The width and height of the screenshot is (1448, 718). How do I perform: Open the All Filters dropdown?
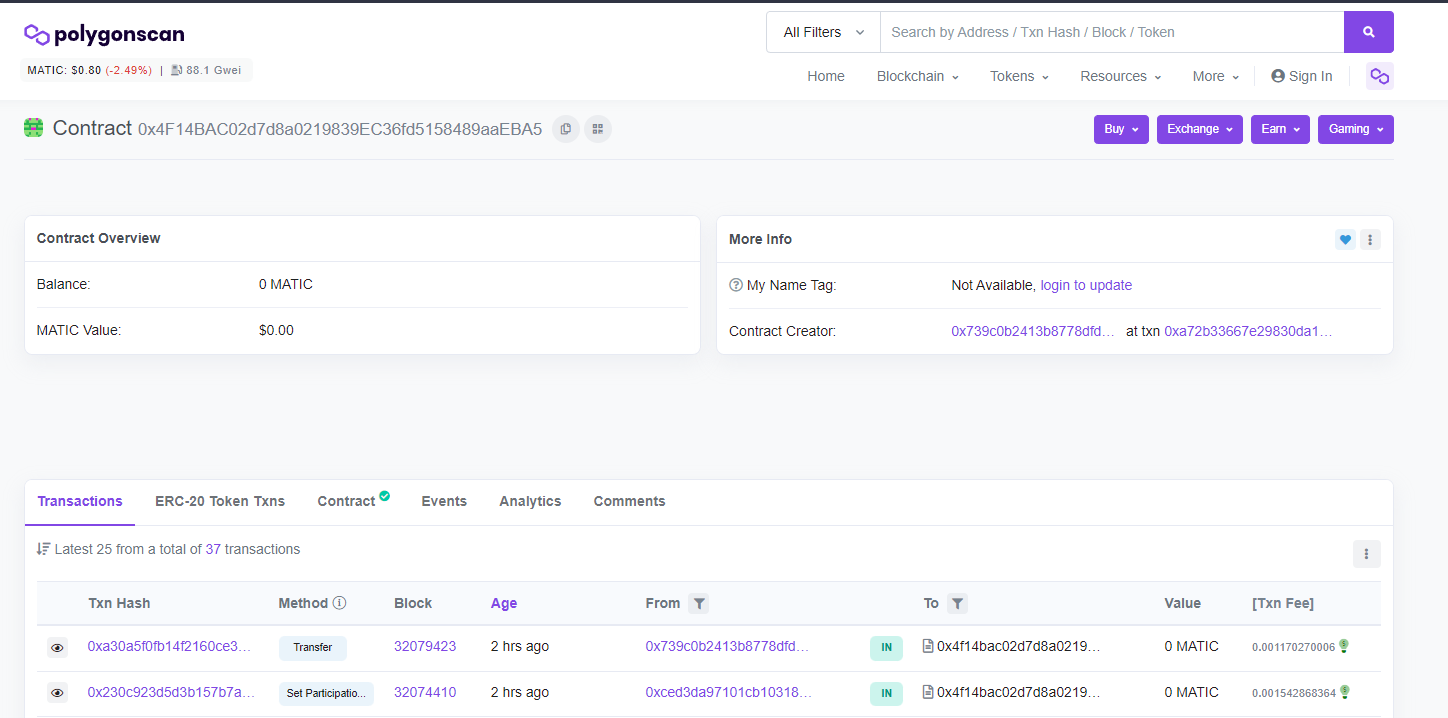822,31
